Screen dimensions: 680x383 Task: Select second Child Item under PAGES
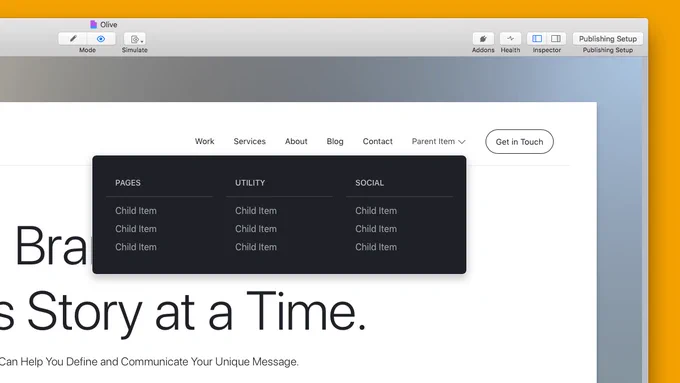pos(136,229)
